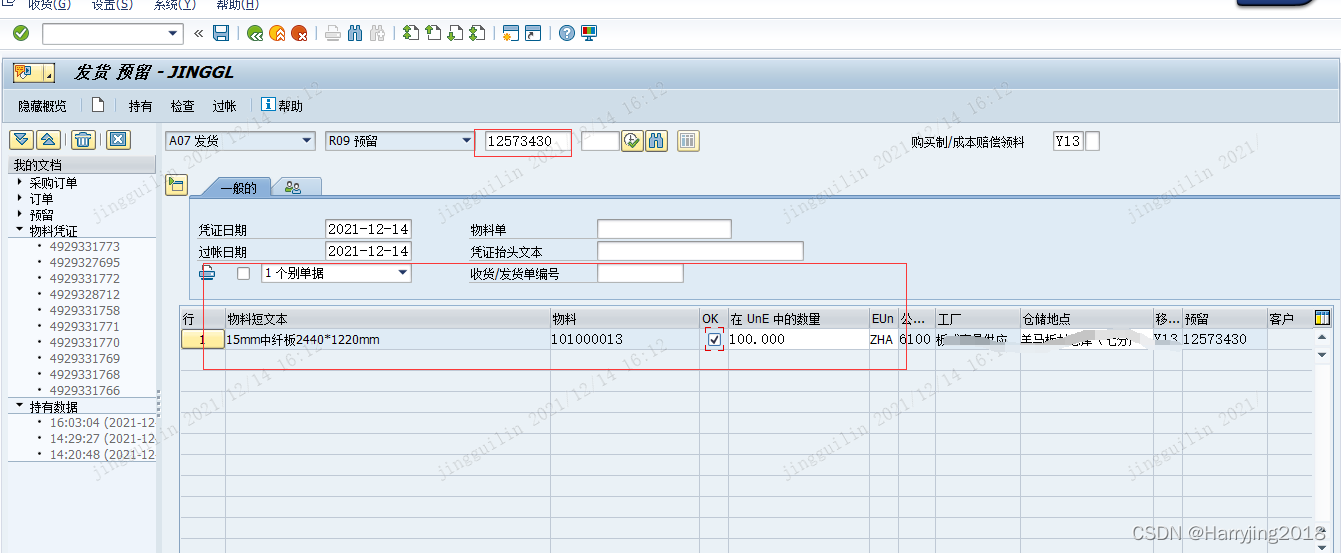Click the Generate shortcut icon
The height and width of the screenshot is (553, 1341).
tap(533, 33)
